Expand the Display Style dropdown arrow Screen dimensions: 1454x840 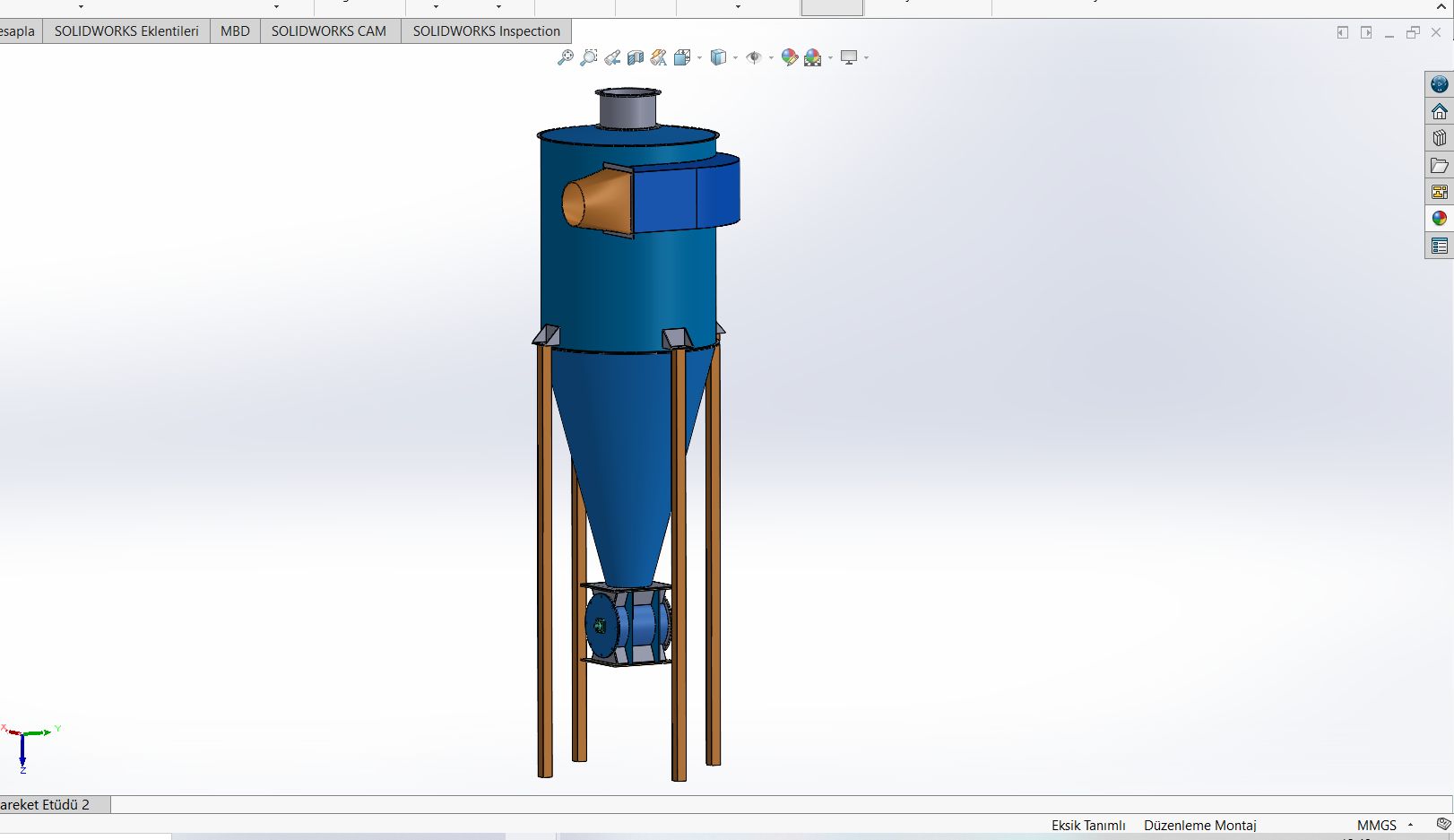[x=735, y=58]
